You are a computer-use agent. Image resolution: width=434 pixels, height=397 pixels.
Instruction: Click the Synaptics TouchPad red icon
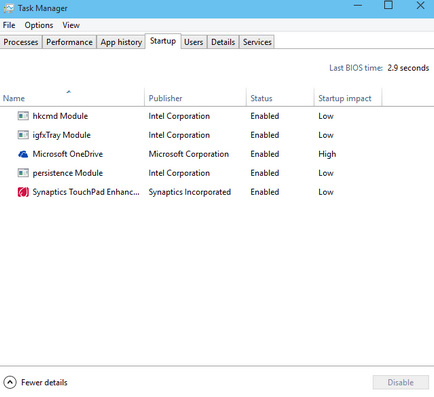23,192
